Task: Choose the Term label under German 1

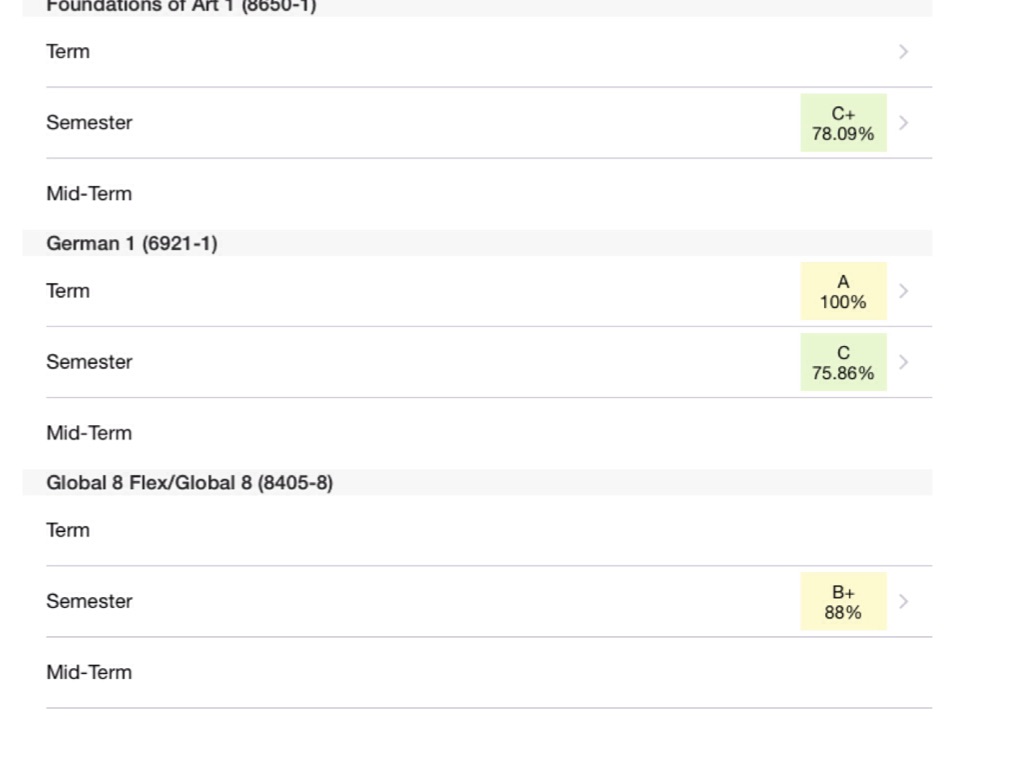Action: [68, 291]
